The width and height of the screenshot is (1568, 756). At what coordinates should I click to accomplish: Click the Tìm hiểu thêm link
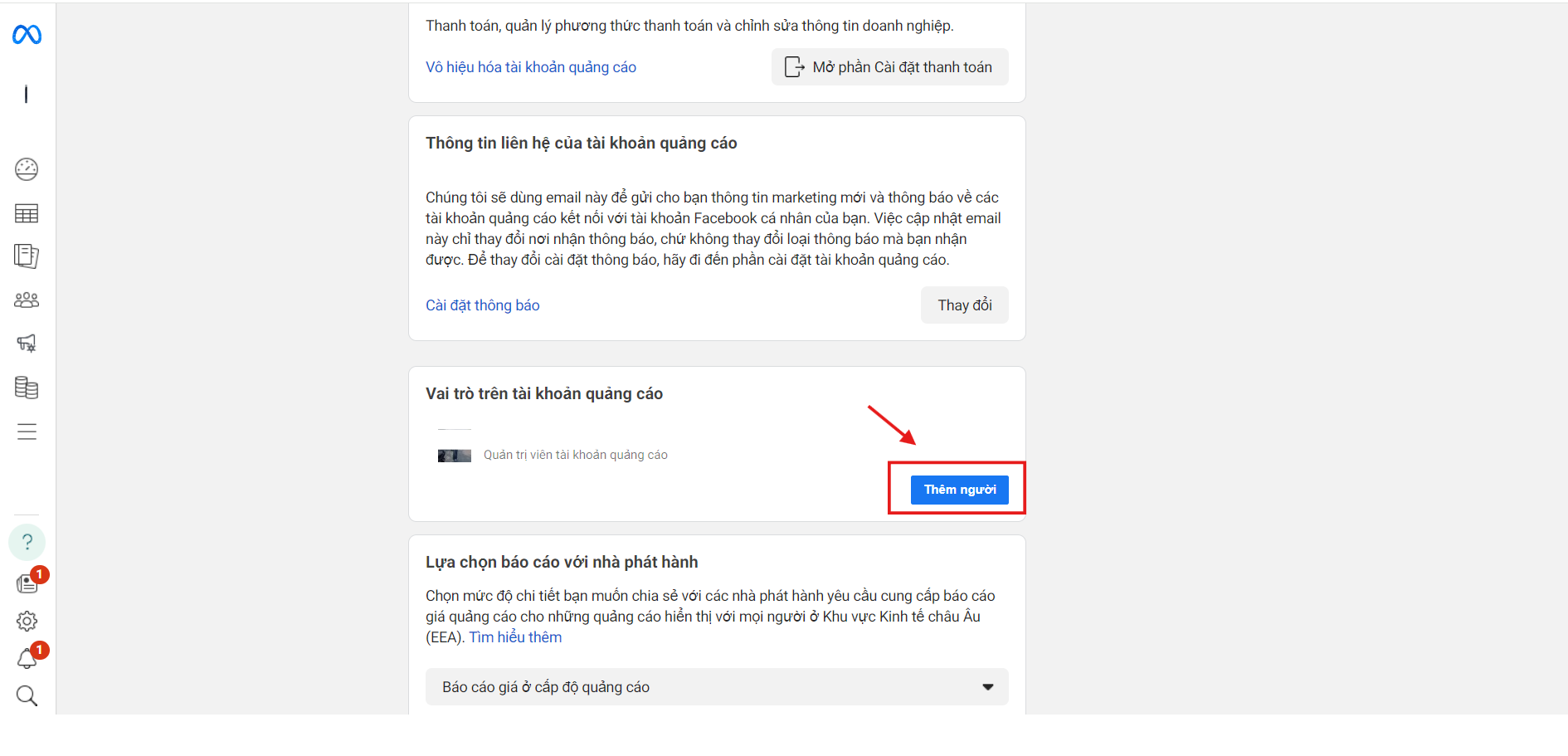coord(515,637)
